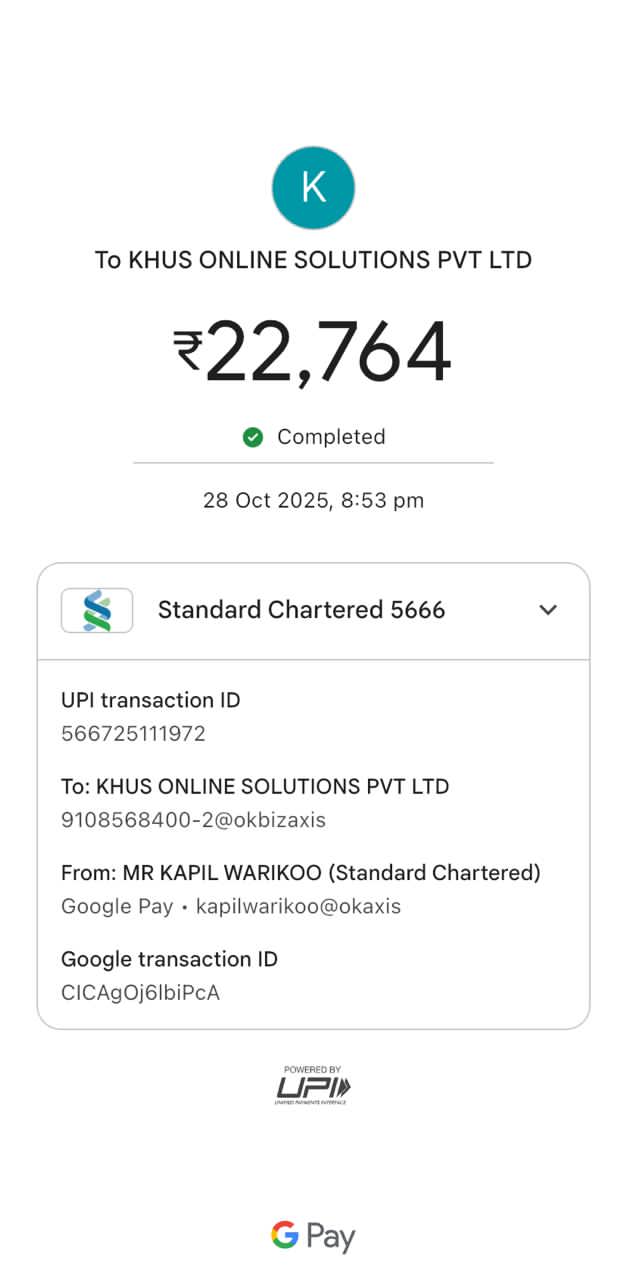Image resolution: width=627 pixels, height=1280 pixels.
Task: Tap the Completed status text
Action: (331, 437)
